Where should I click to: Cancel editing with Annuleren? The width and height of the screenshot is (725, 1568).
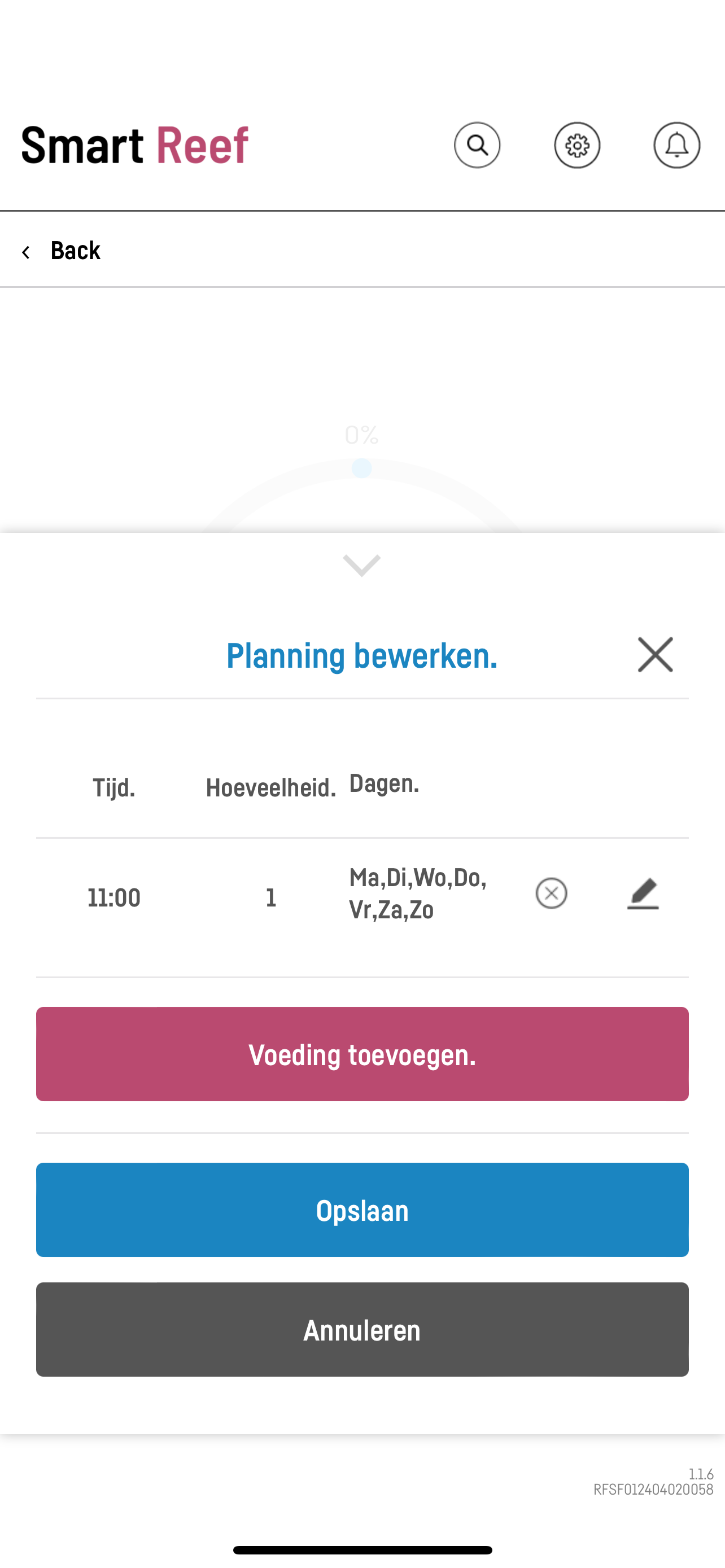(x=362, y=1329)
